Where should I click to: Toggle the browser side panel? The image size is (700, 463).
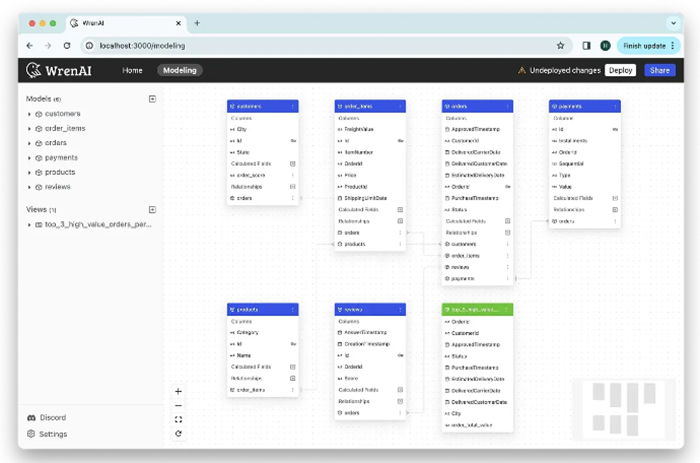pos(586,46)
